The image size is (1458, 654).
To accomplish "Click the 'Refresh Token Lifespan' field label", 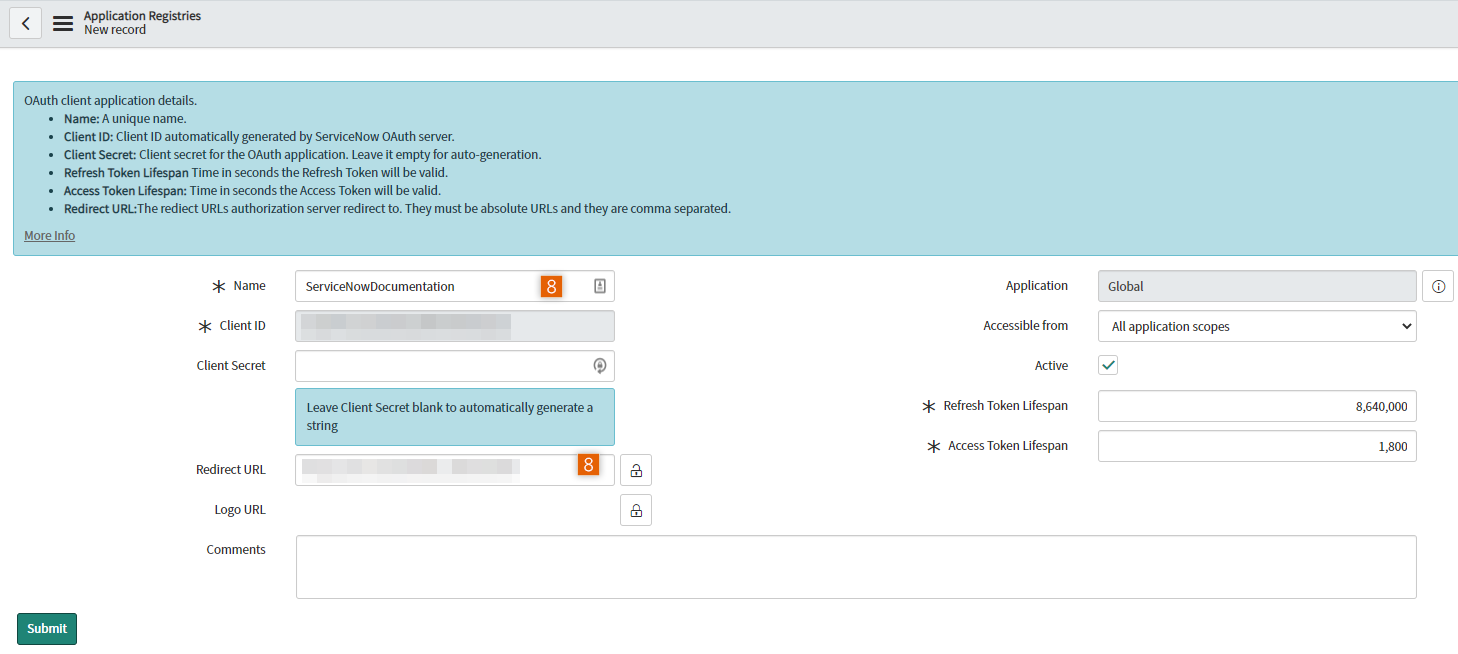I will click(x=1005, y=406).
